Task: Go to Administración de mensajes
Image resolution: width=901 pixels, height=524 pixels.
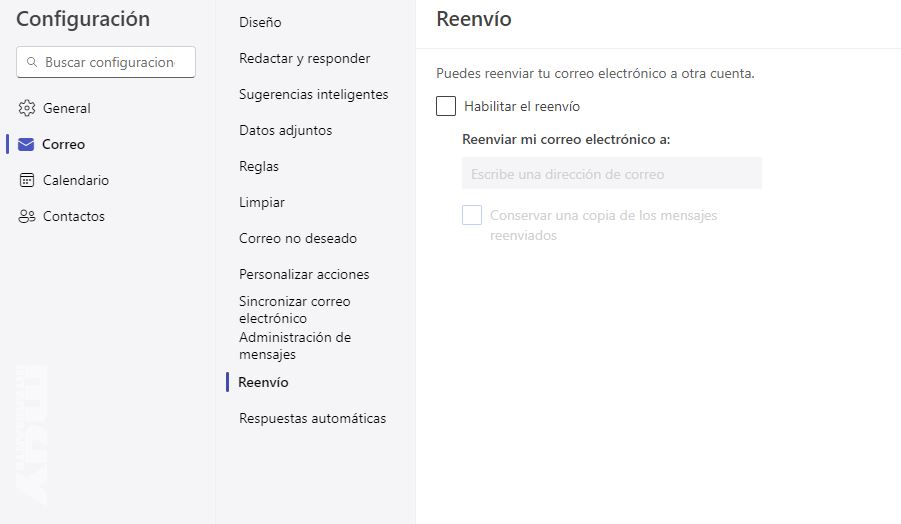Action: [294, 345]
